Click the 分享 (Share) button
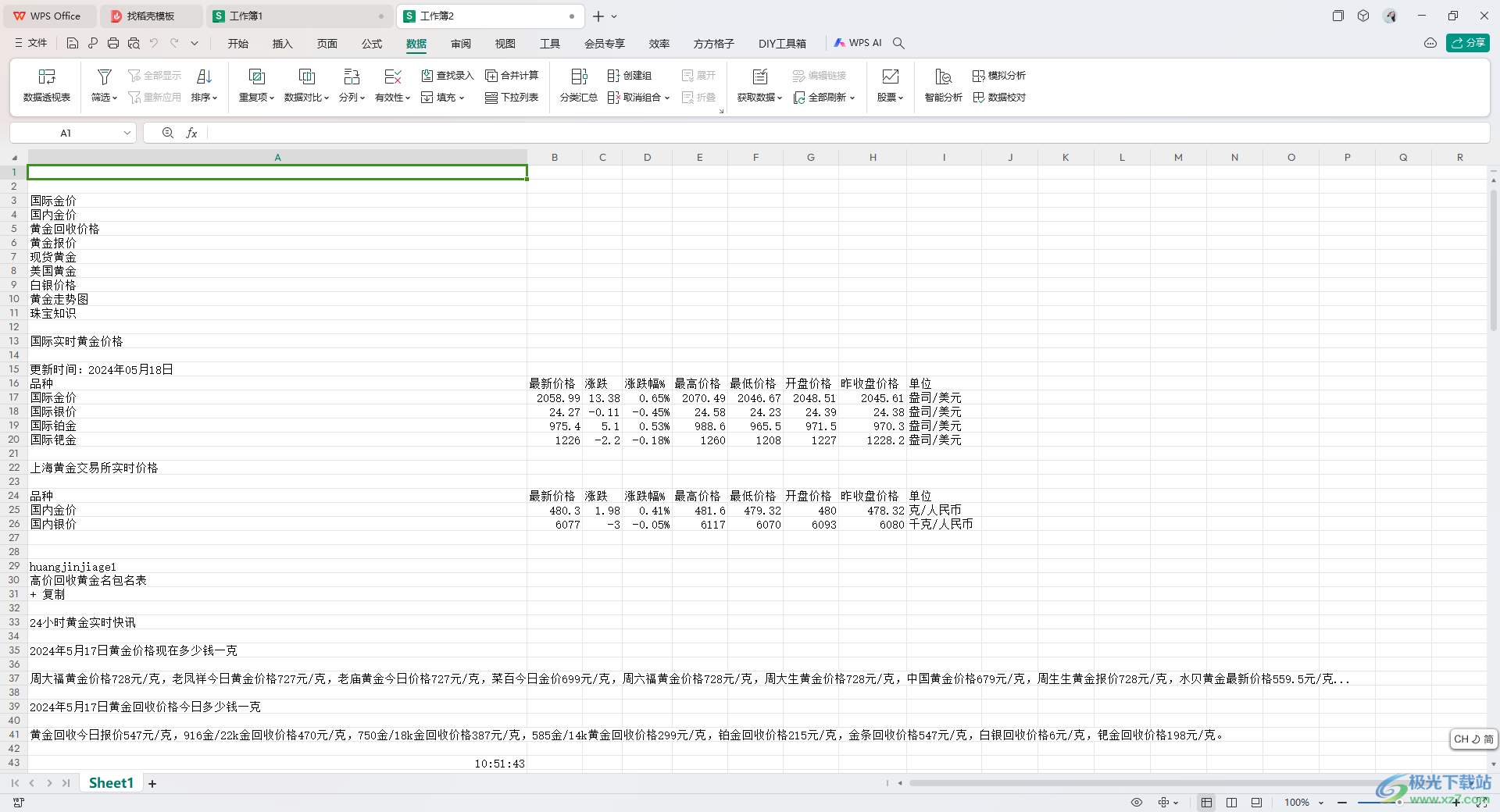 point(1468,44)
